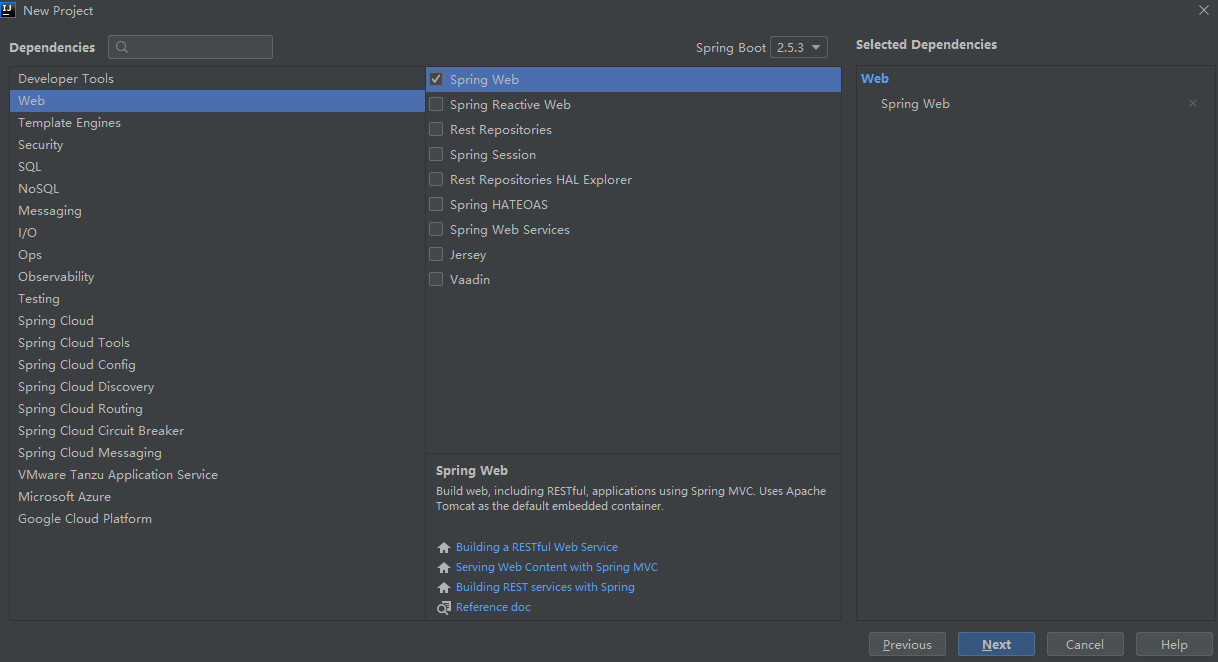Click the Next button
The height and width of the screenshot is (662, 1218).
[x=996, y=644]
